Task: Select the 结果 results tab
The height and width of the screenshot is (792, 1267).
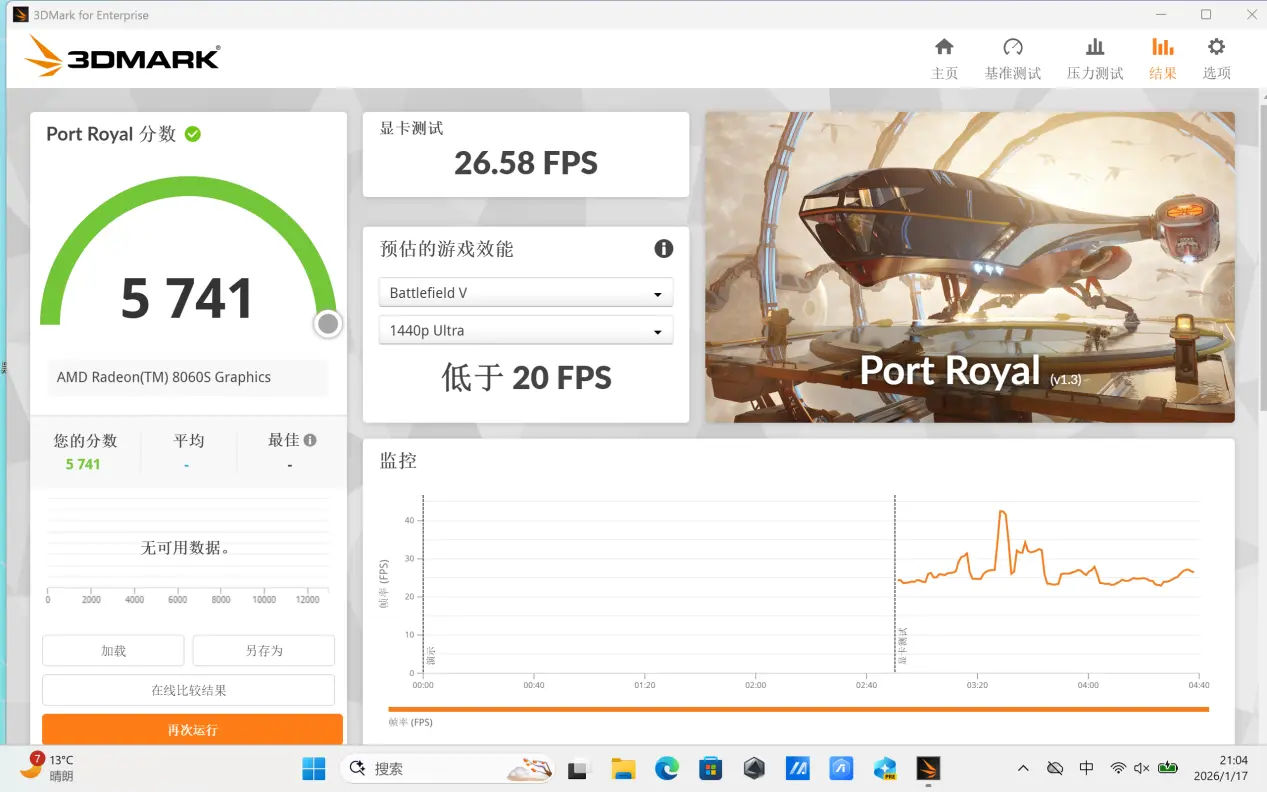Action: 1162,59
